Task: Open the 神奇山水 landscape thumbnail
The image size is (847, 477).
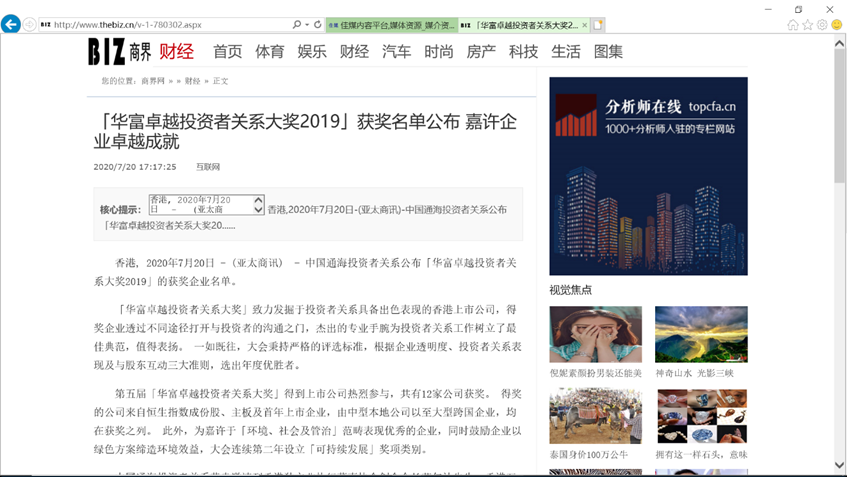Action: pos(701,334)
